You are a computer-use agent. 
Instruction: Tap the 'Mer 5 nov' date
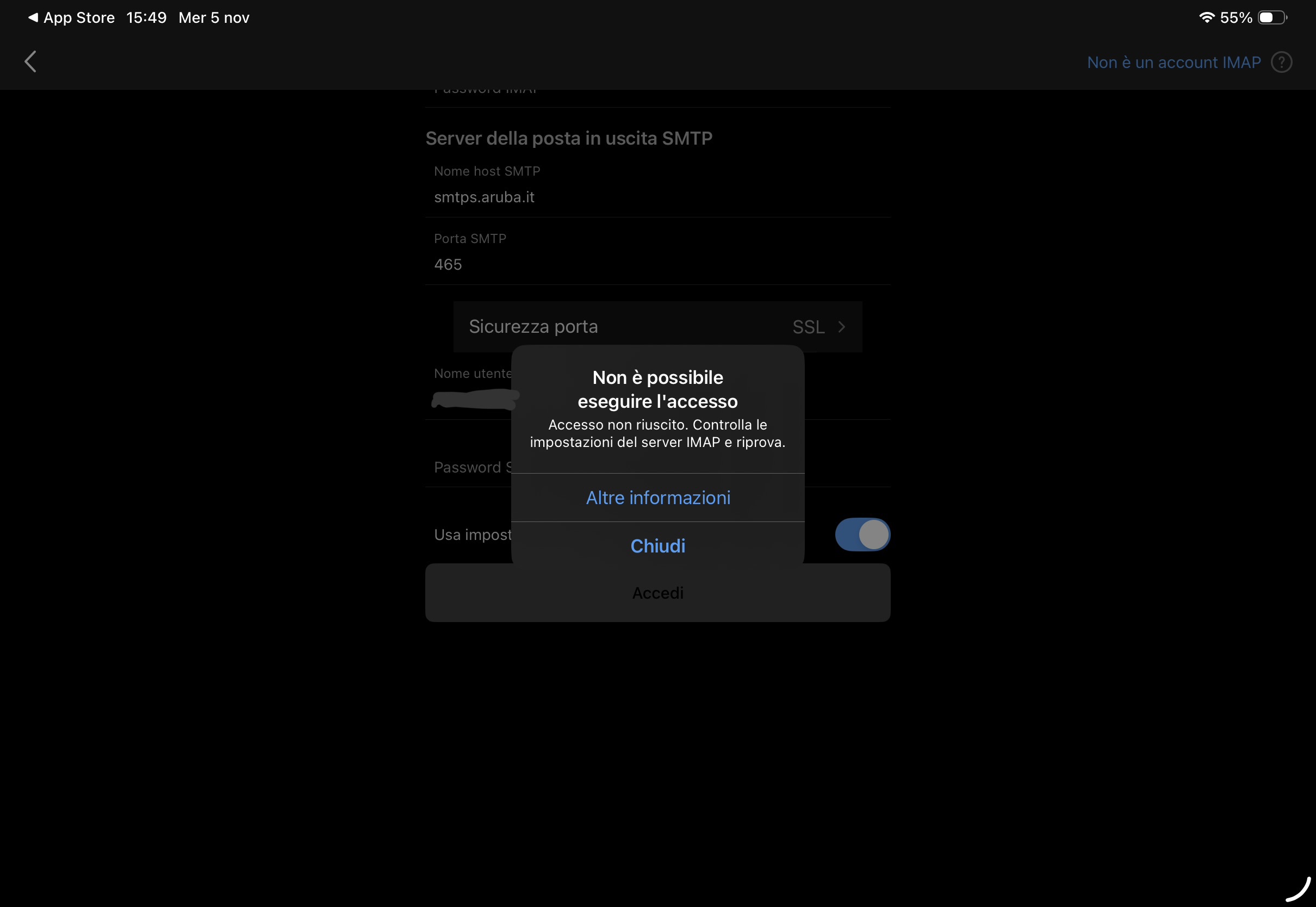click(214, 17)
